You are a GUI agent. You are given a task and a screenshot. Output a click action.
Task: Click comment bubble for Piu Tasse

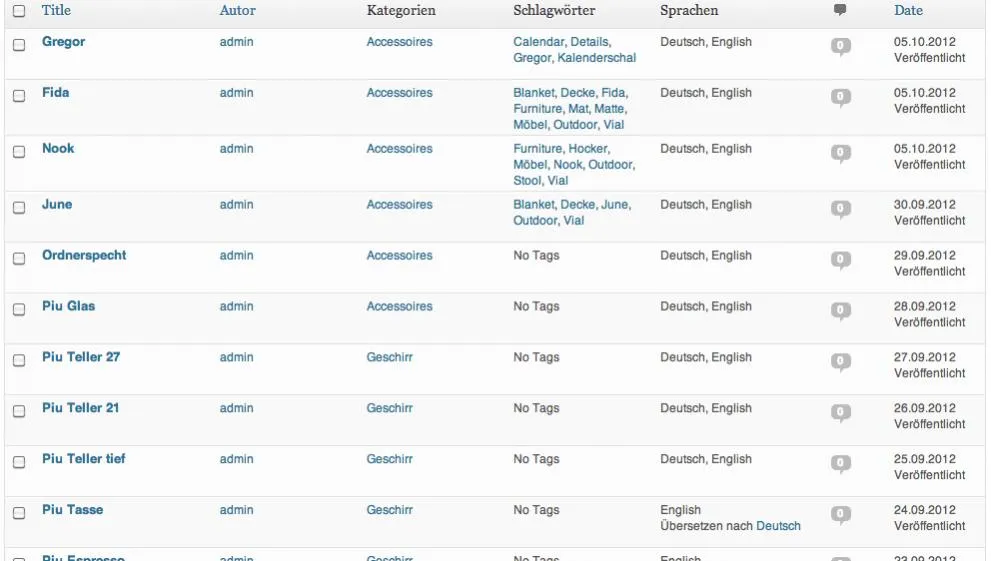(x=841, y=515)
